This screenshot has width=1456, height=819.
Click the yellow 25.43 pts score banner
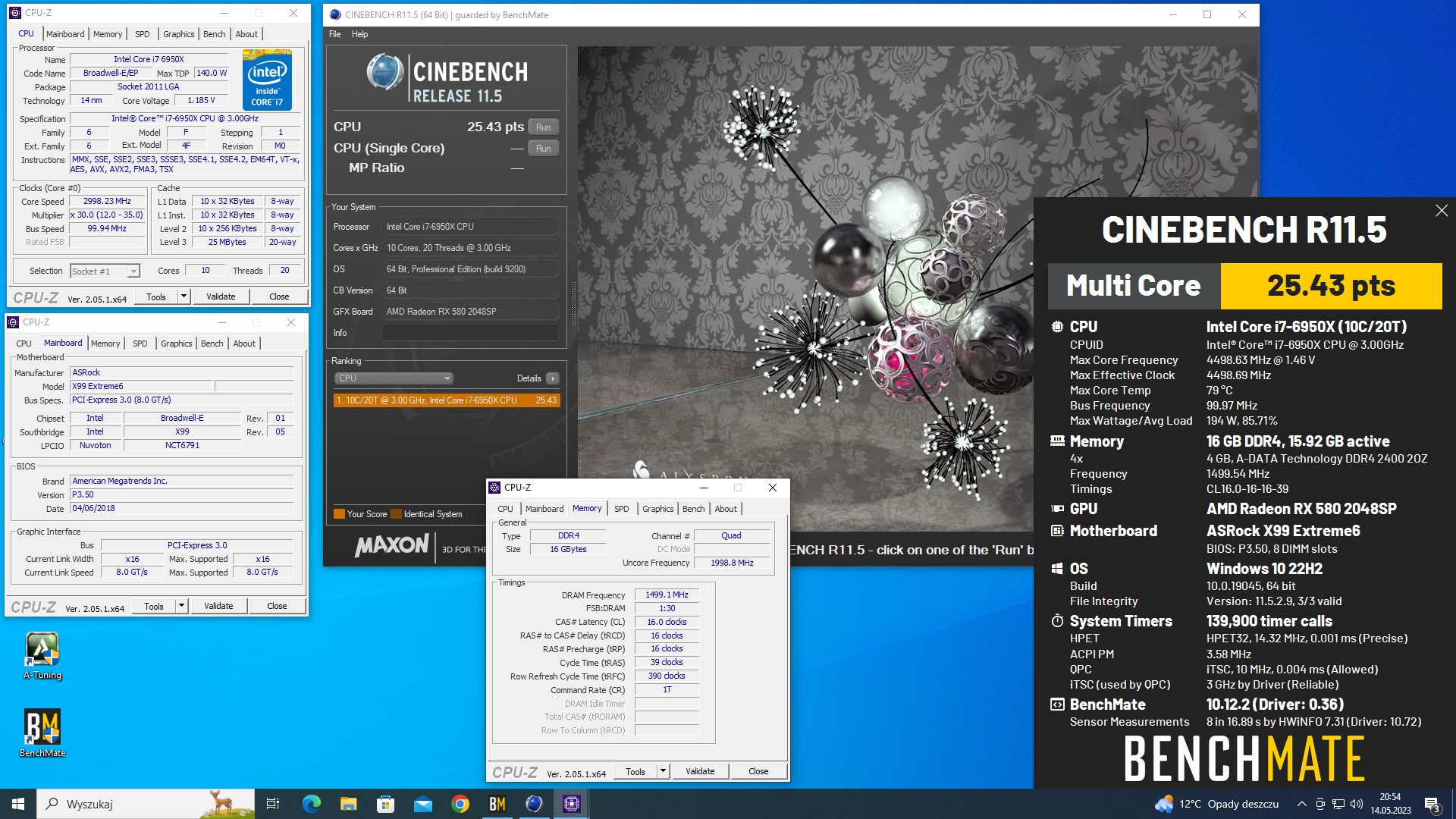point(1331,286)
